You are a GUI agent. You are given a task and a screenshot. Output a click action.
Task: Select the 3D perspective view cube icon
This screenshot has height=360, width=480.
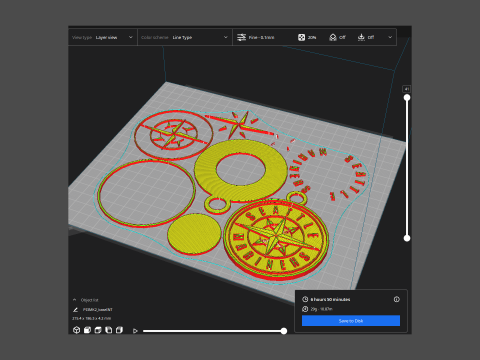click(76, 330)
